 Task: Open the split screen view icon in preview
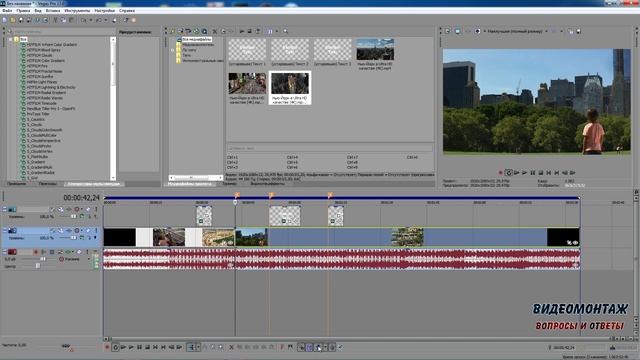click(477, 31)
